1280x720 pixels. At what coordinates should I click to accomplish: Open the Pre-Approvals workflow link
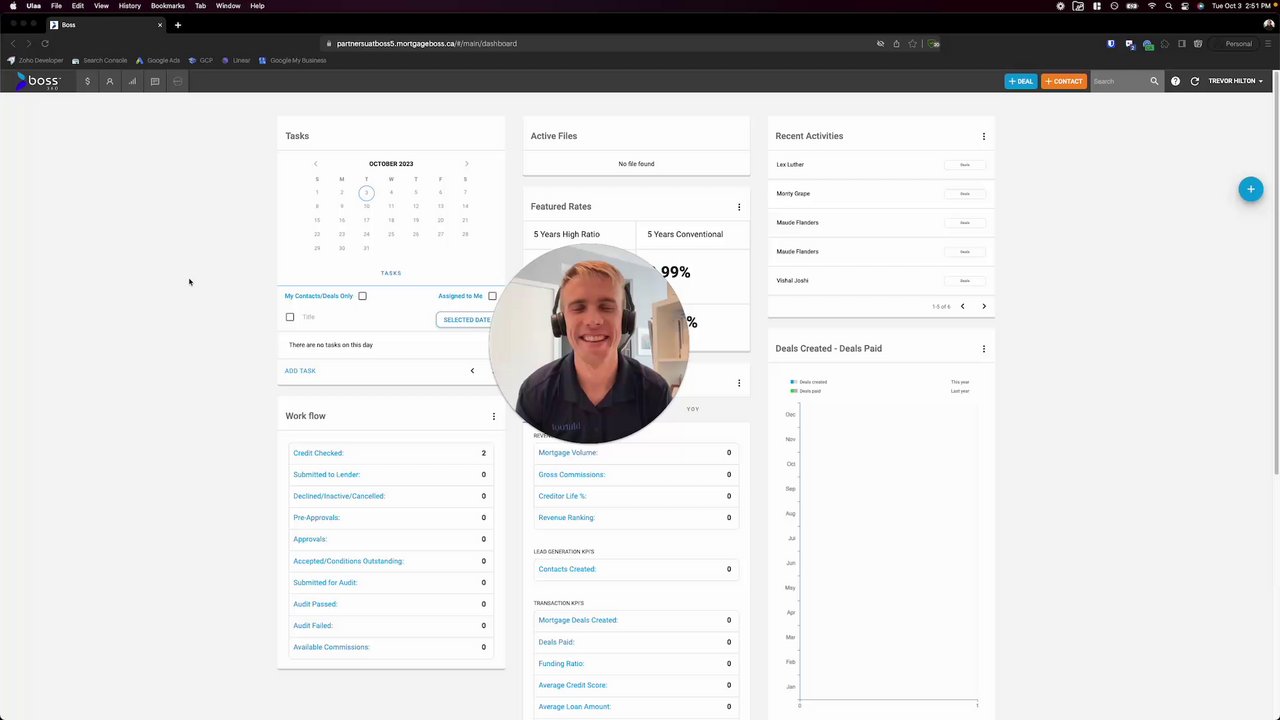pyautogui.click(x=316, y=518)
